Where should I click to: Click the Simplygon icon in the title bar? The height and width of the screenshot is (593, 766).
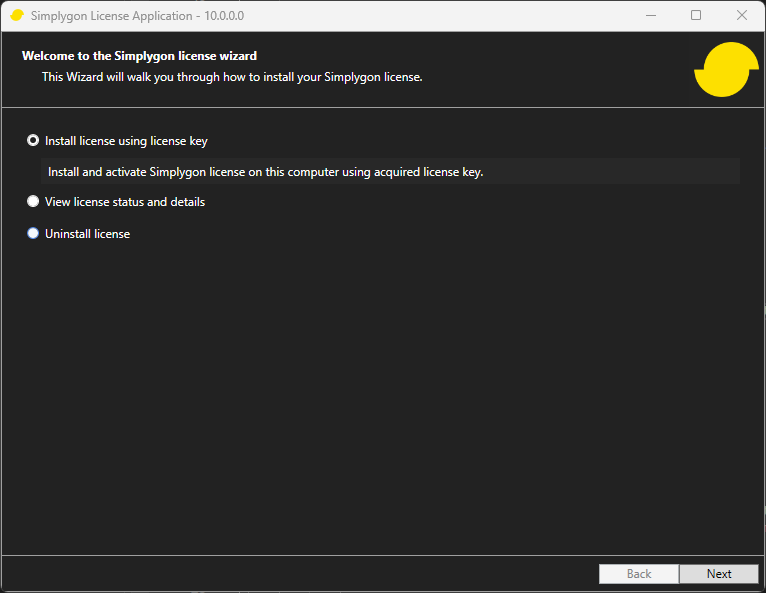17,16
